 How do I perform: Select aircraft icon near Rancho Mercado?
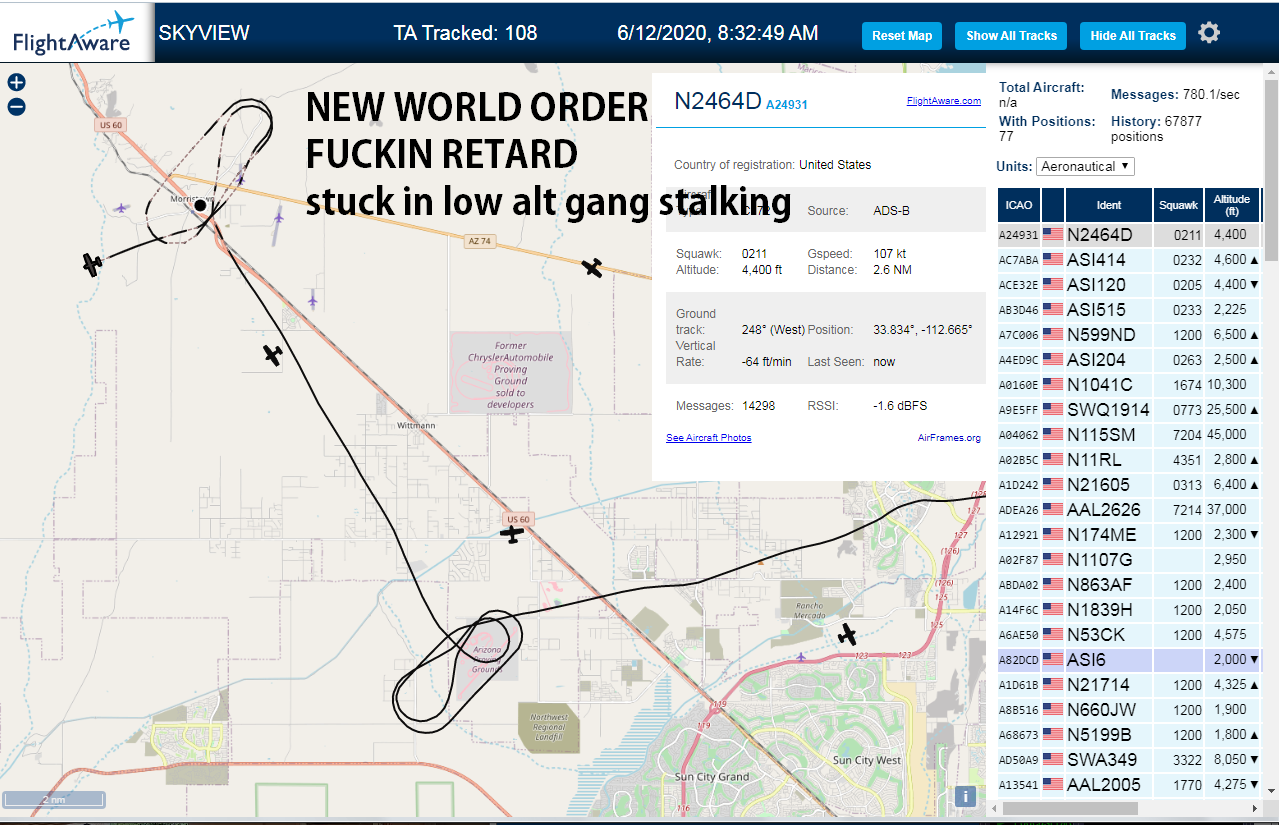[x=848, y=634]
